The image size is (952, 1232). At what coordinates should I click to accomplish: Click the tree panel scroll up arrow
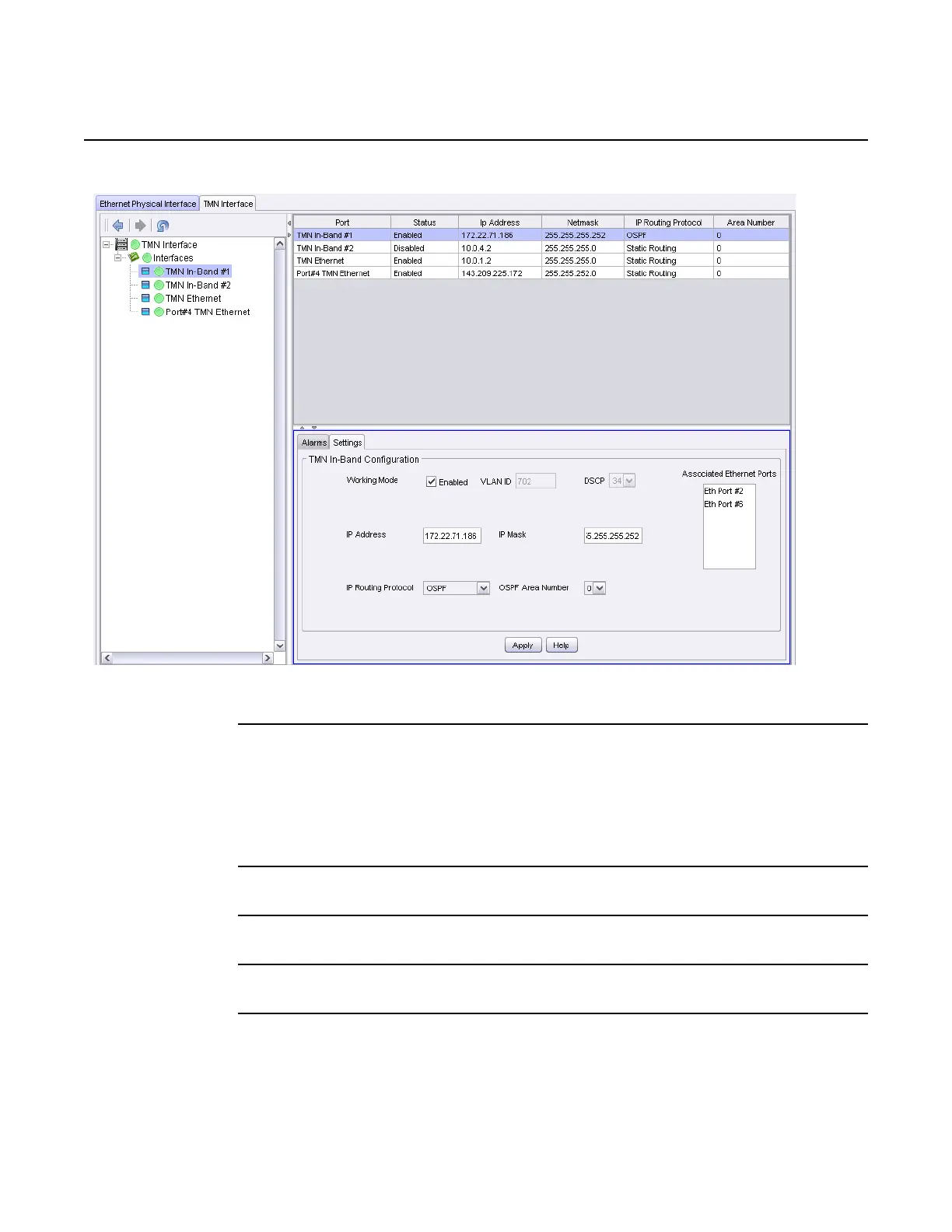(280, 244)
